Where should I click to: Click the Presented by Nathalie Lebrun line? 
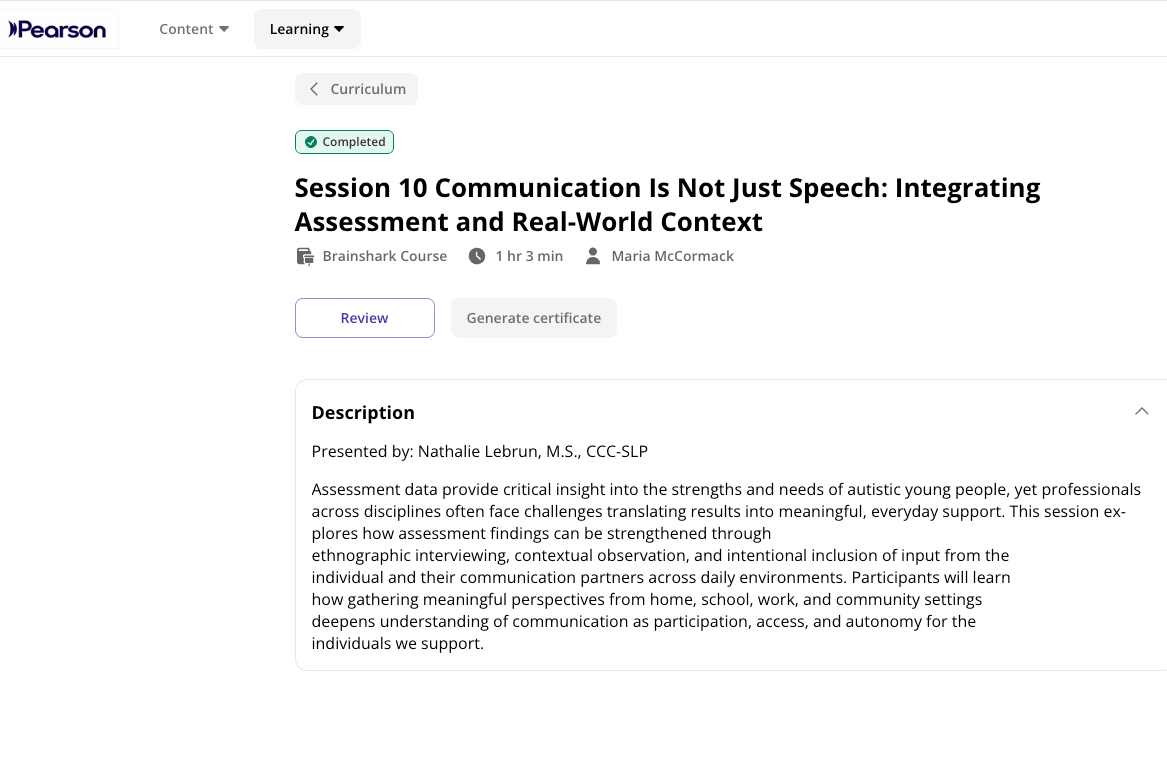point(480,452)
